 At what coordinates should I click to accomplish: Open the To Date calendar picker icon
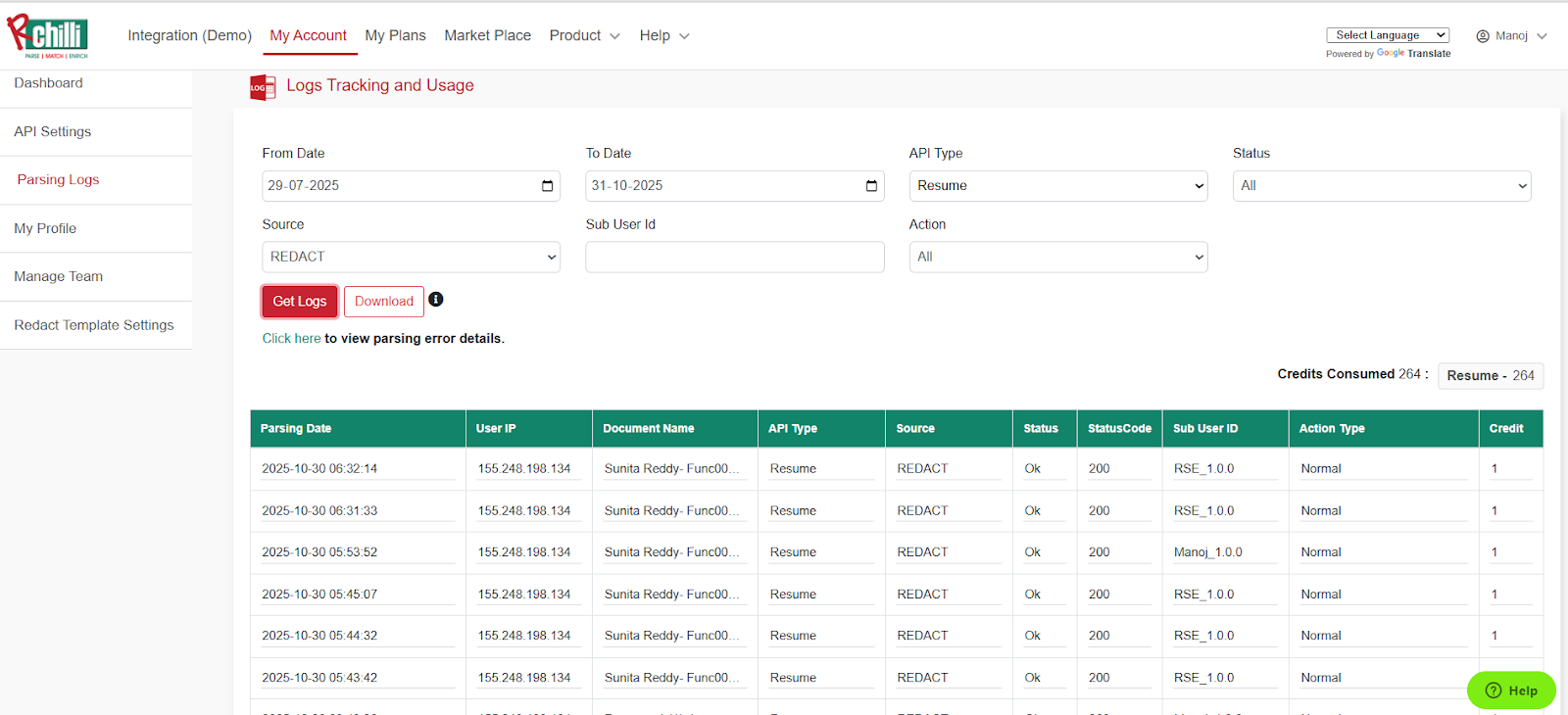tap(871, 186)
